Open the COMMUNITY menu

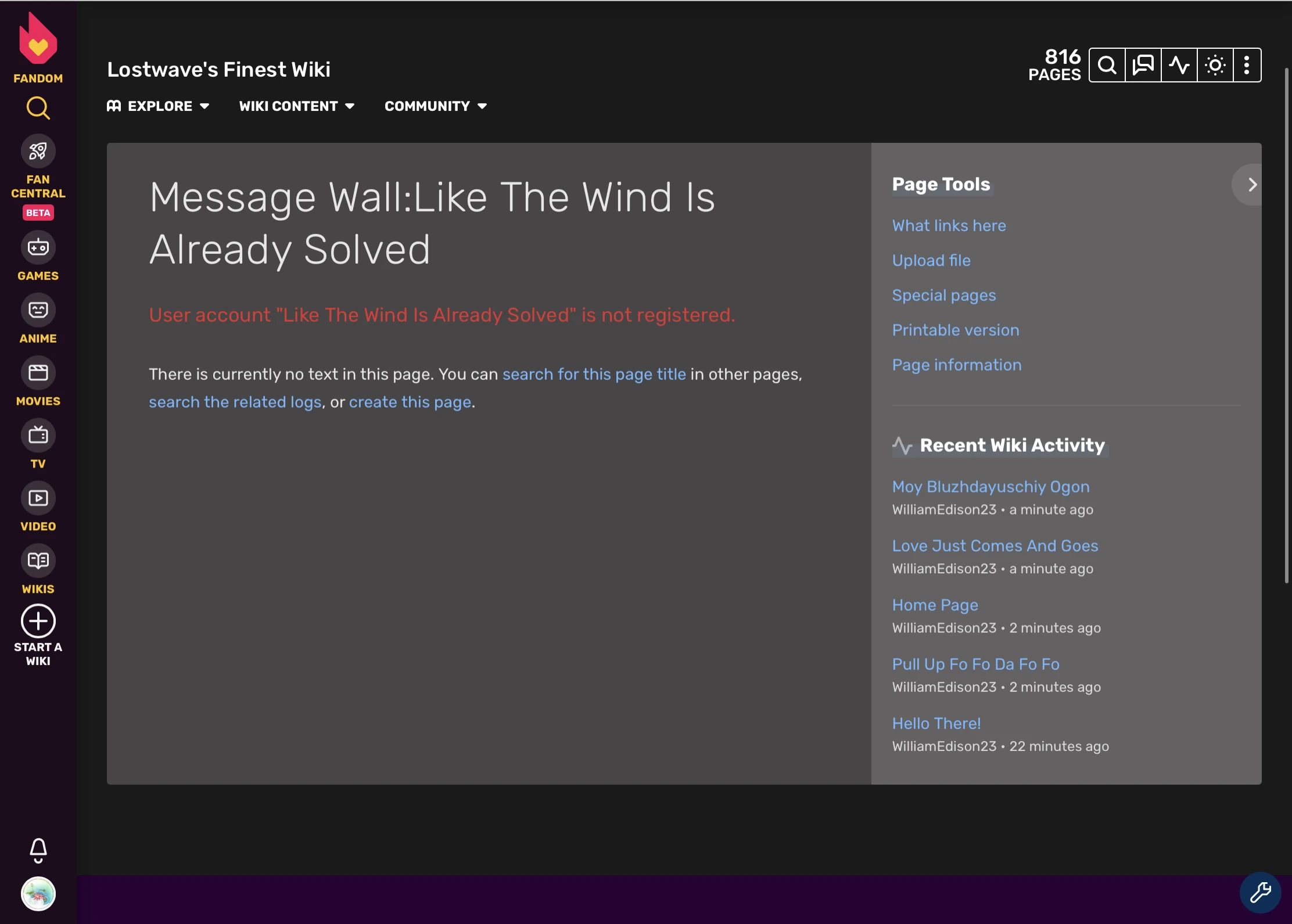tap(435, 106)
